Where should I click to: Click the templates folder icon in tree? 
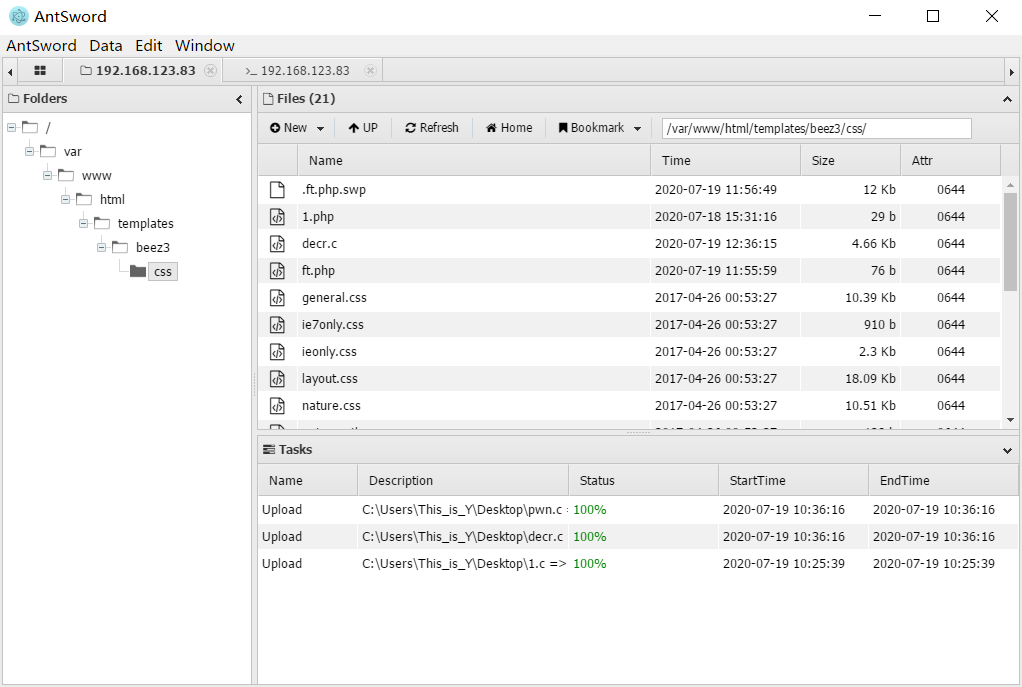(102, 223)
